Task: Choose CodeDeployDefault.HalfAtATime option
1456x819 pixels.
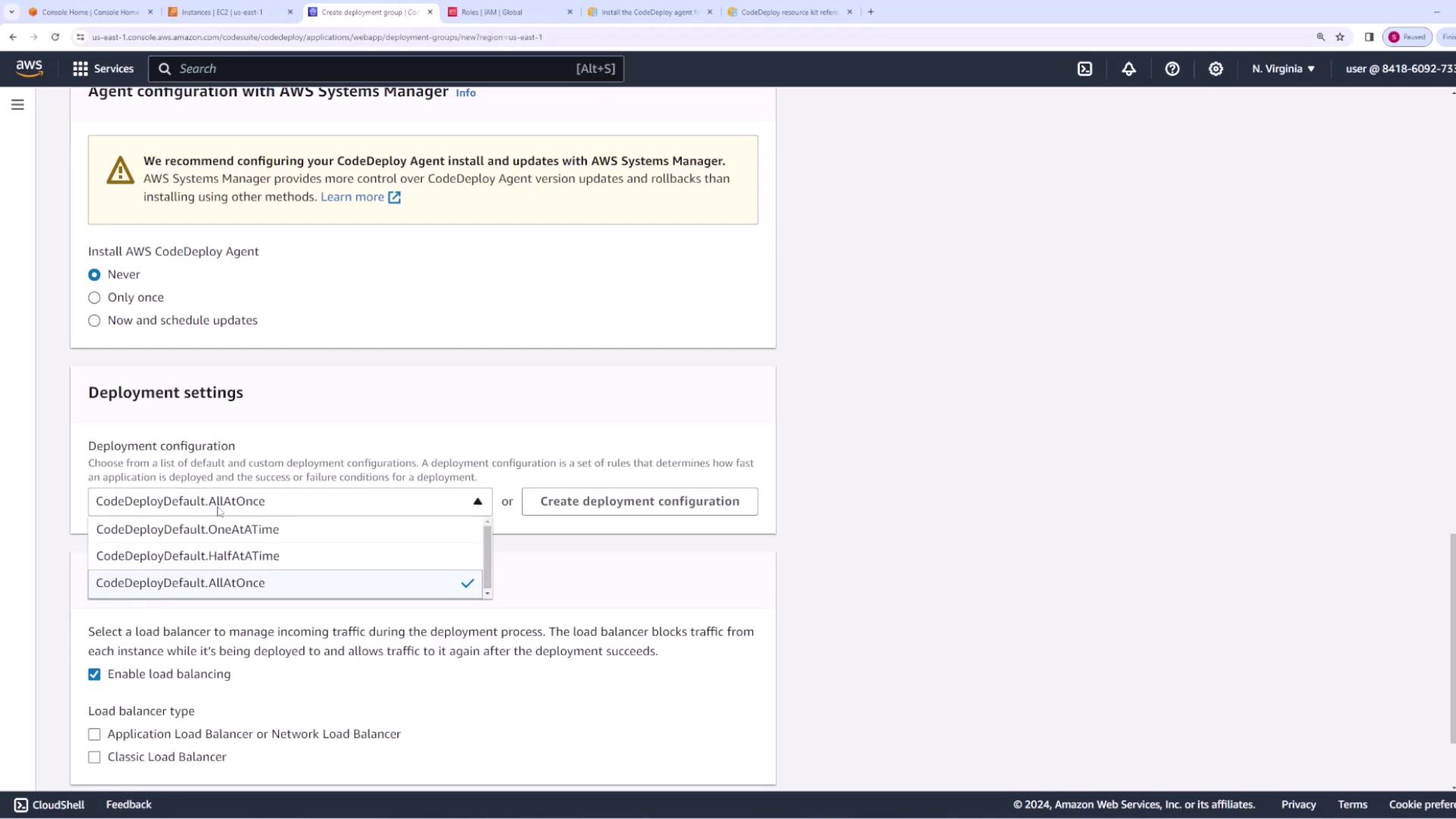Action: [x=187, y=556]
